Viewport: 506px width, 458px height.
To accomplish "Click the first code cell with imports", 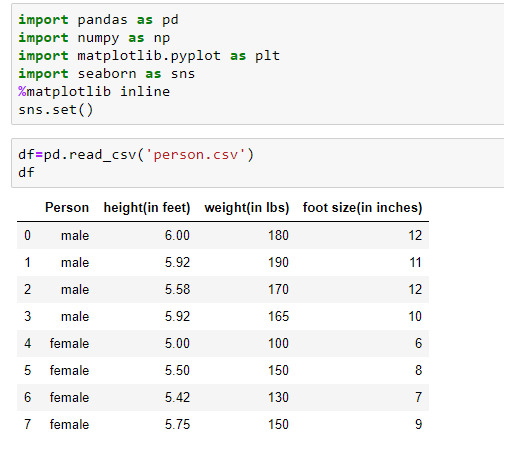I will coord(258,64).
